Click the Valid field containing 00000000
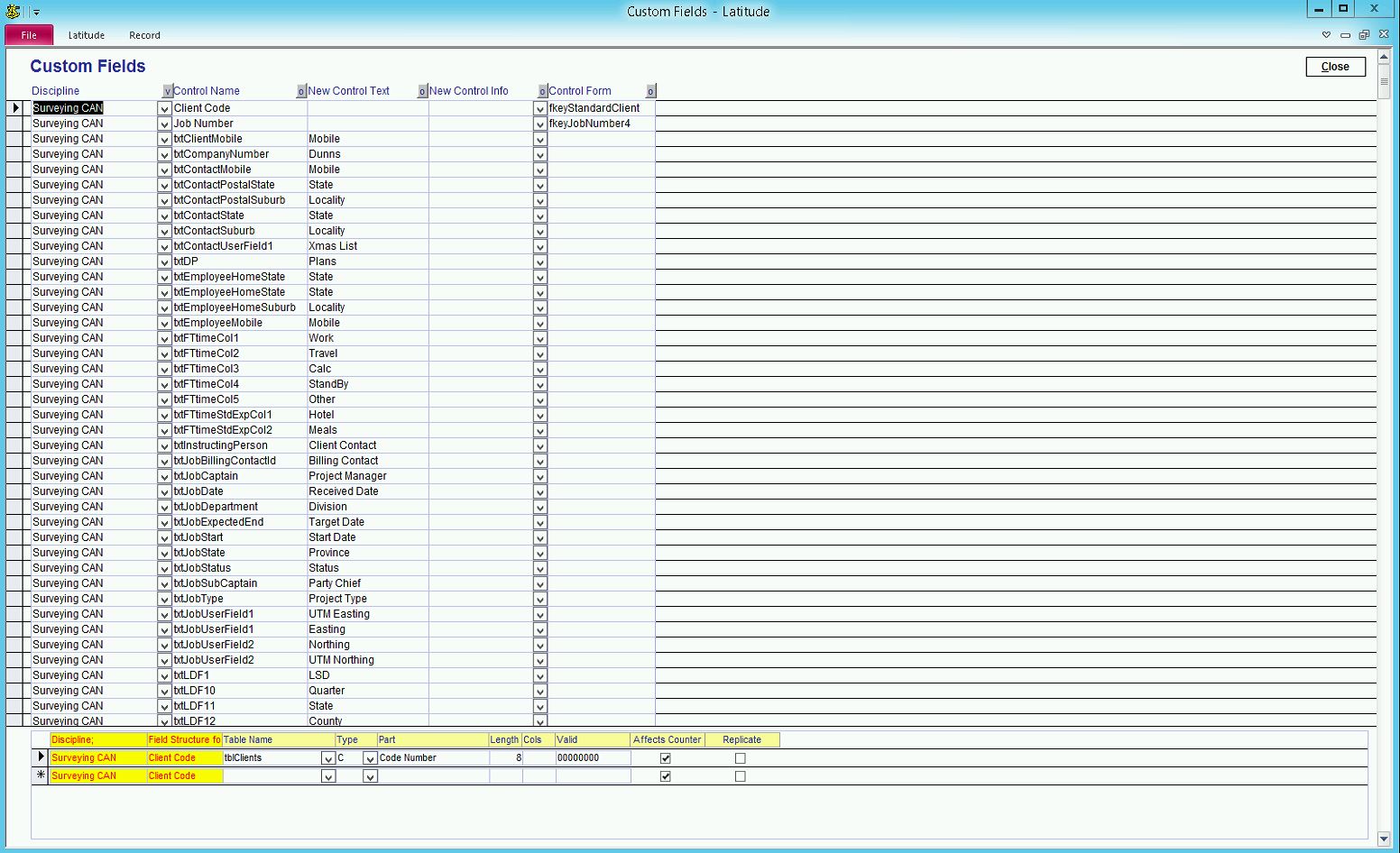The height and width of the screenshot is (853, 1400). [592, 758]
